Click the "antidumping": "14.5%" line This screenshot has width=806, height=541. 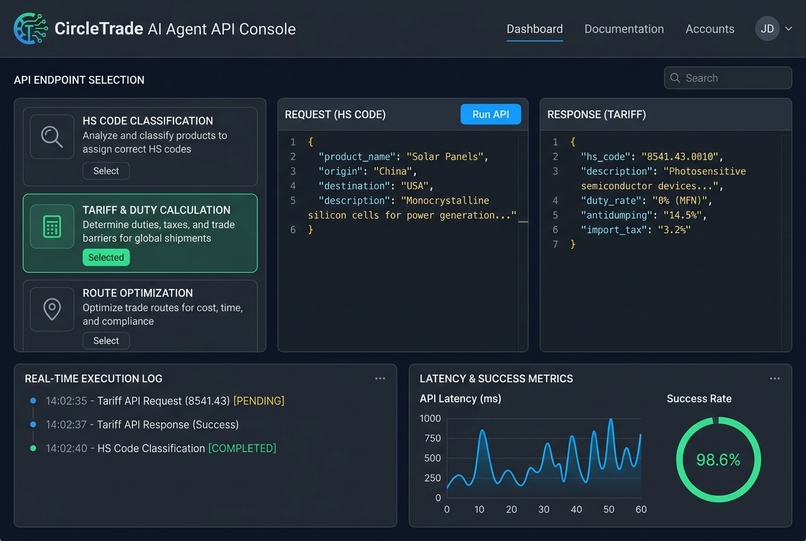[644, 215]
